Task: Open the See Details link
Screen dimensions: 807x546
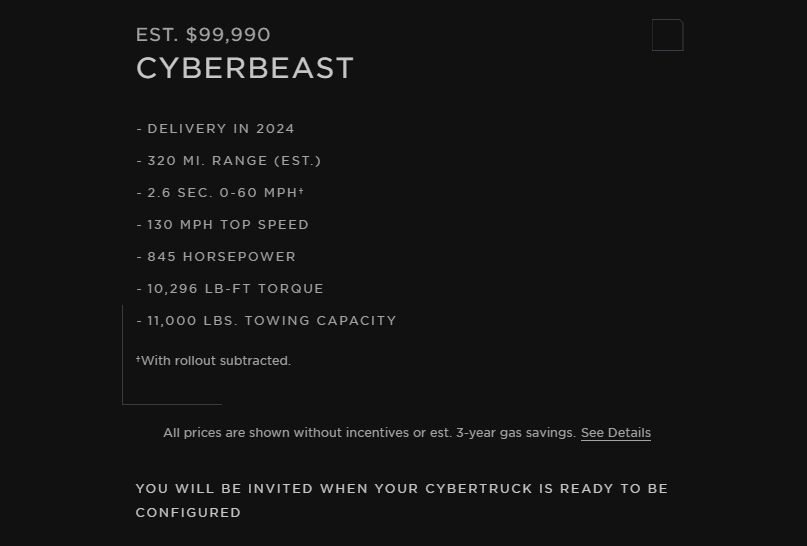Action: click(x=615, y=433)
